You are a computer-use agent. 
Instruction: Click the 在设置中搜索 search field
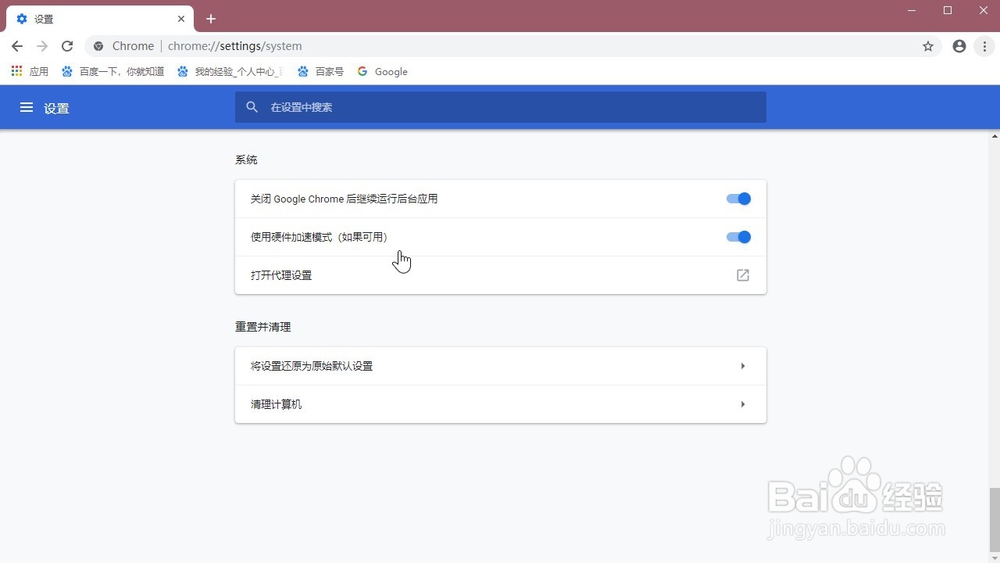(501, 107)
